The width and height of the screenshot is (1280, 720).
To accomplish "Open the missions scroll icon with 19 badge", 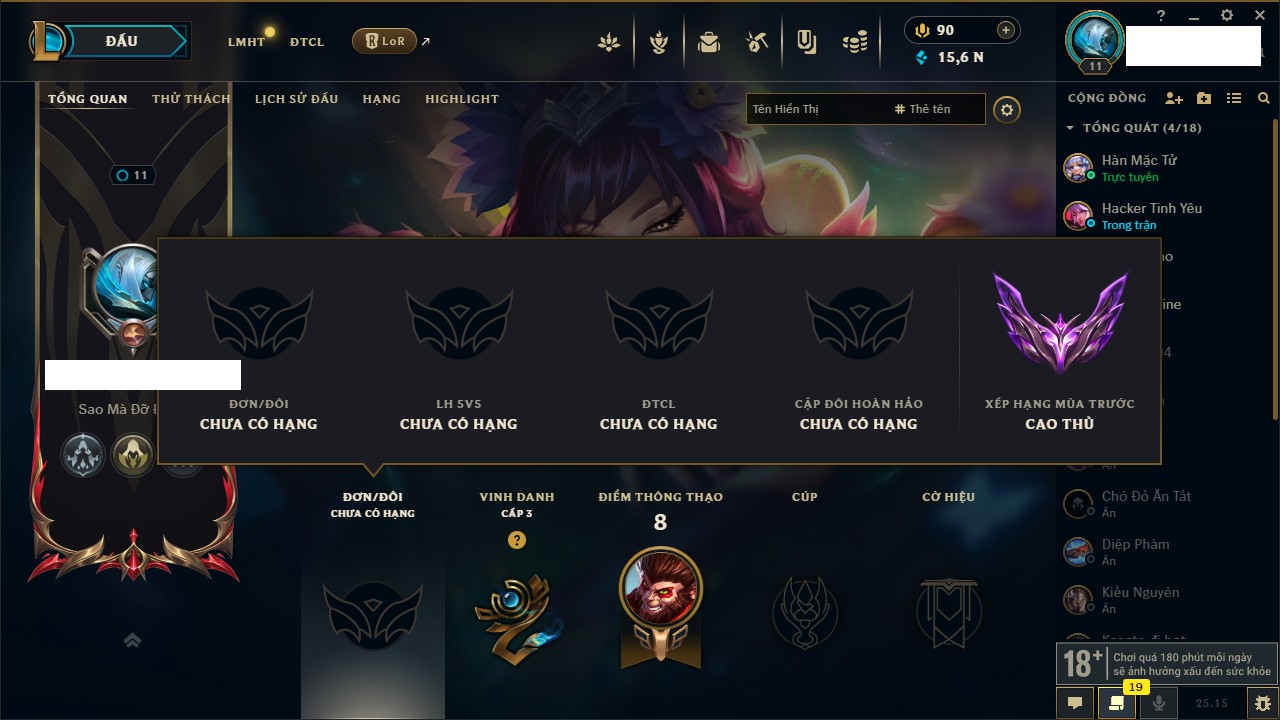I will (x=1117, y=703).
